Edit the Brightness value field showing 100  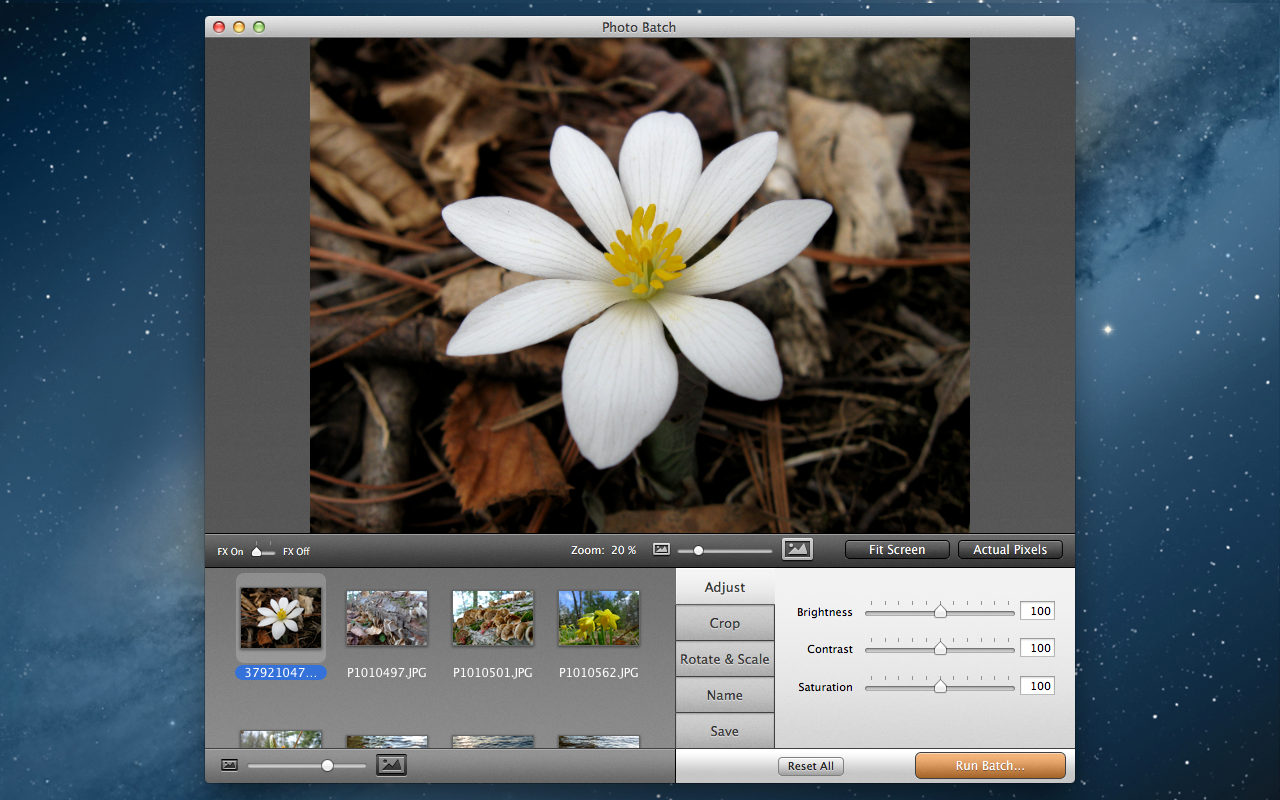1037,610
